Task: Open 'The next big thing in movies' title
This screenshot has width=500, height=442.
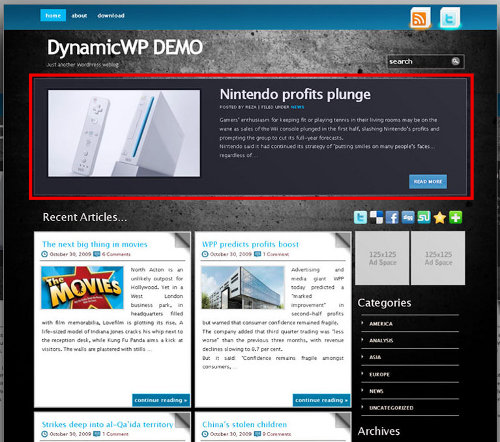Action: pyautogui.click(x=95, y=244)
